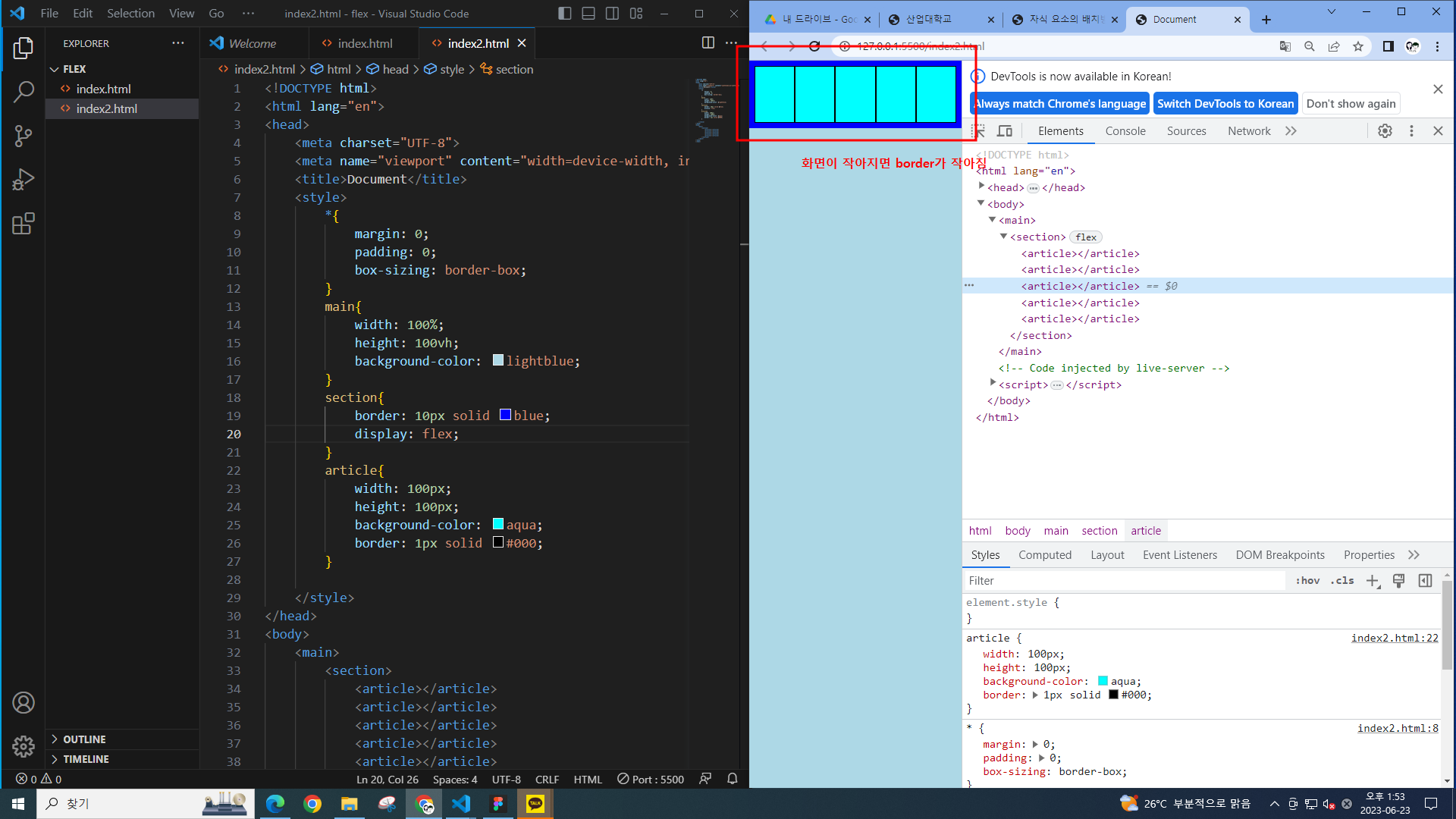Toggle device toolbar in DevTools
The height and width of the screenshot is (819, 1456).
1005,131
